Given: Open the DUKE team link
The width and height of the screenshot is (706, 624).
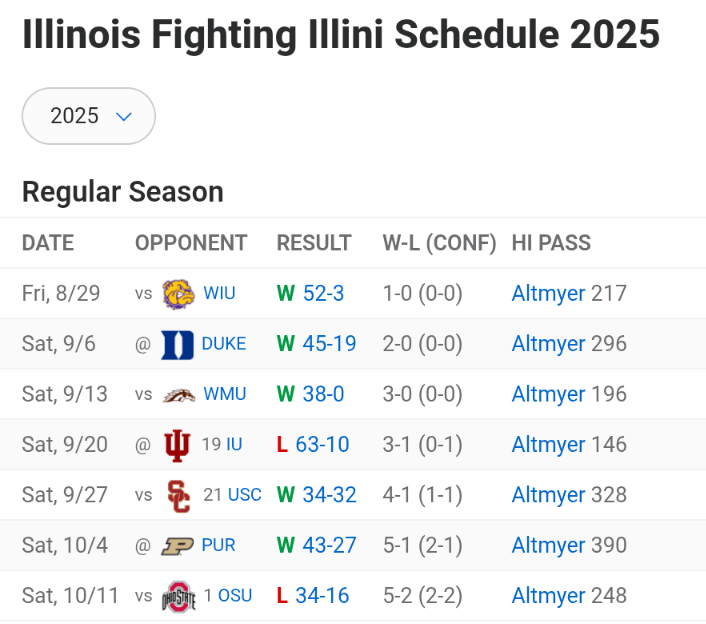Looking at the screenshot, I should (x=224, y=344).
